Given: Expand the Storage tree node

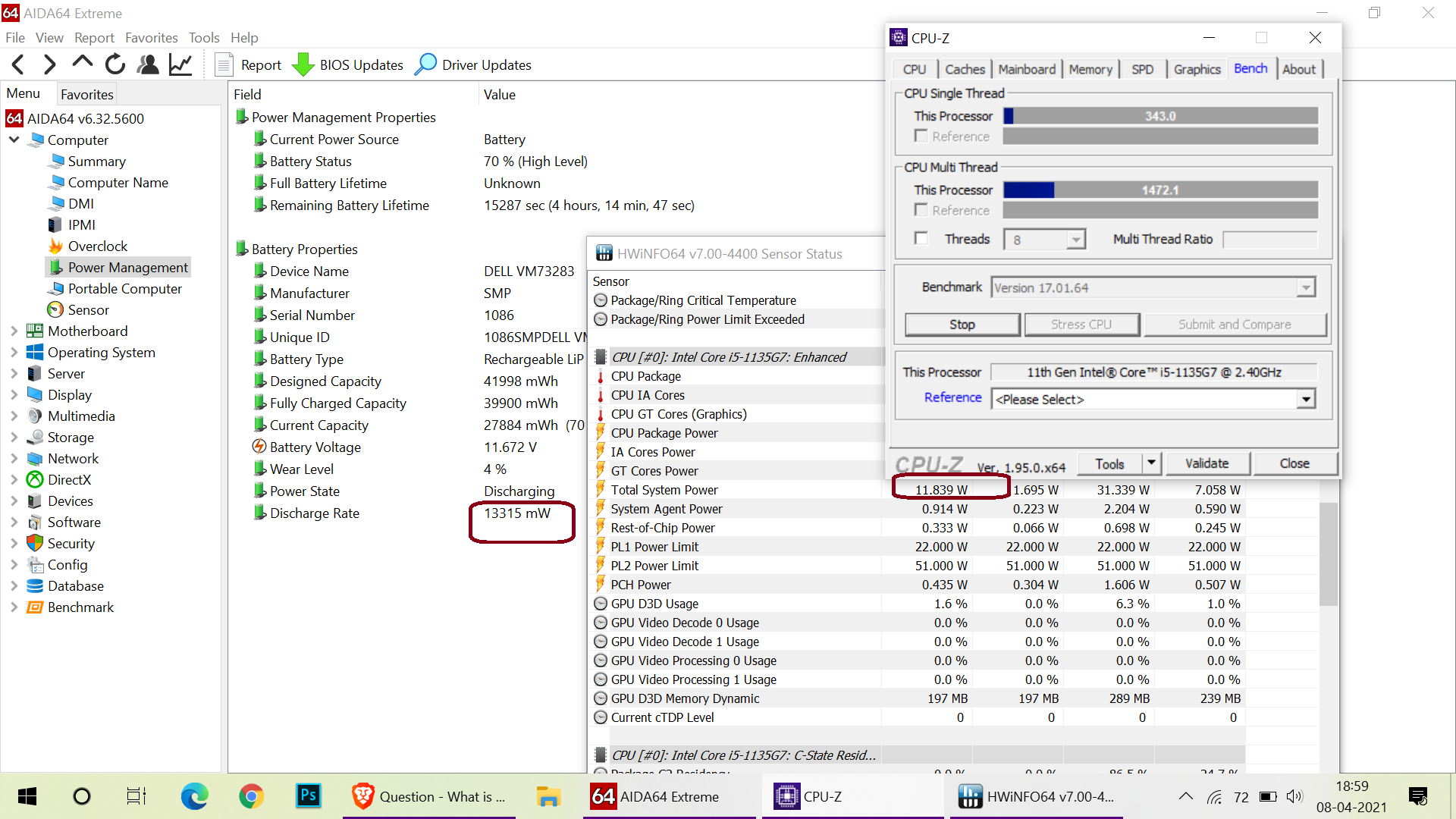Looking at the screenshot, I should pyautogui.click(x=14, y=438).
